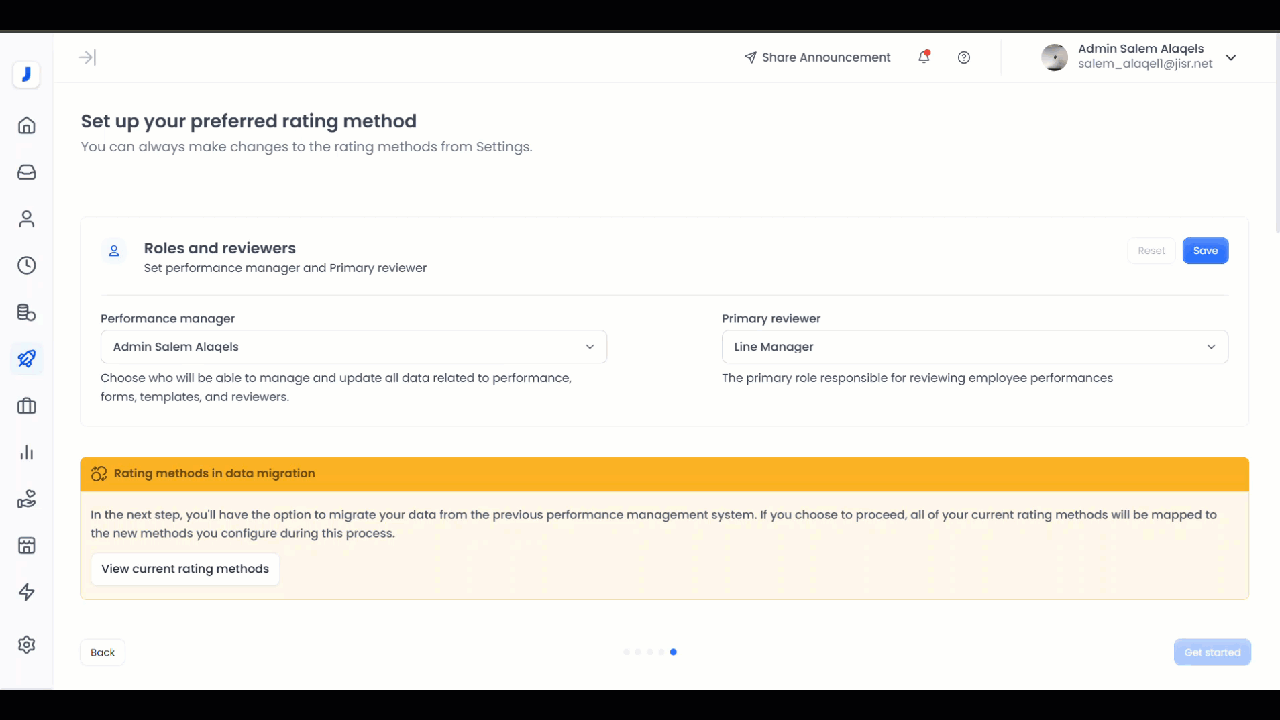Expand the sidebar with the arrow icon

88,57
